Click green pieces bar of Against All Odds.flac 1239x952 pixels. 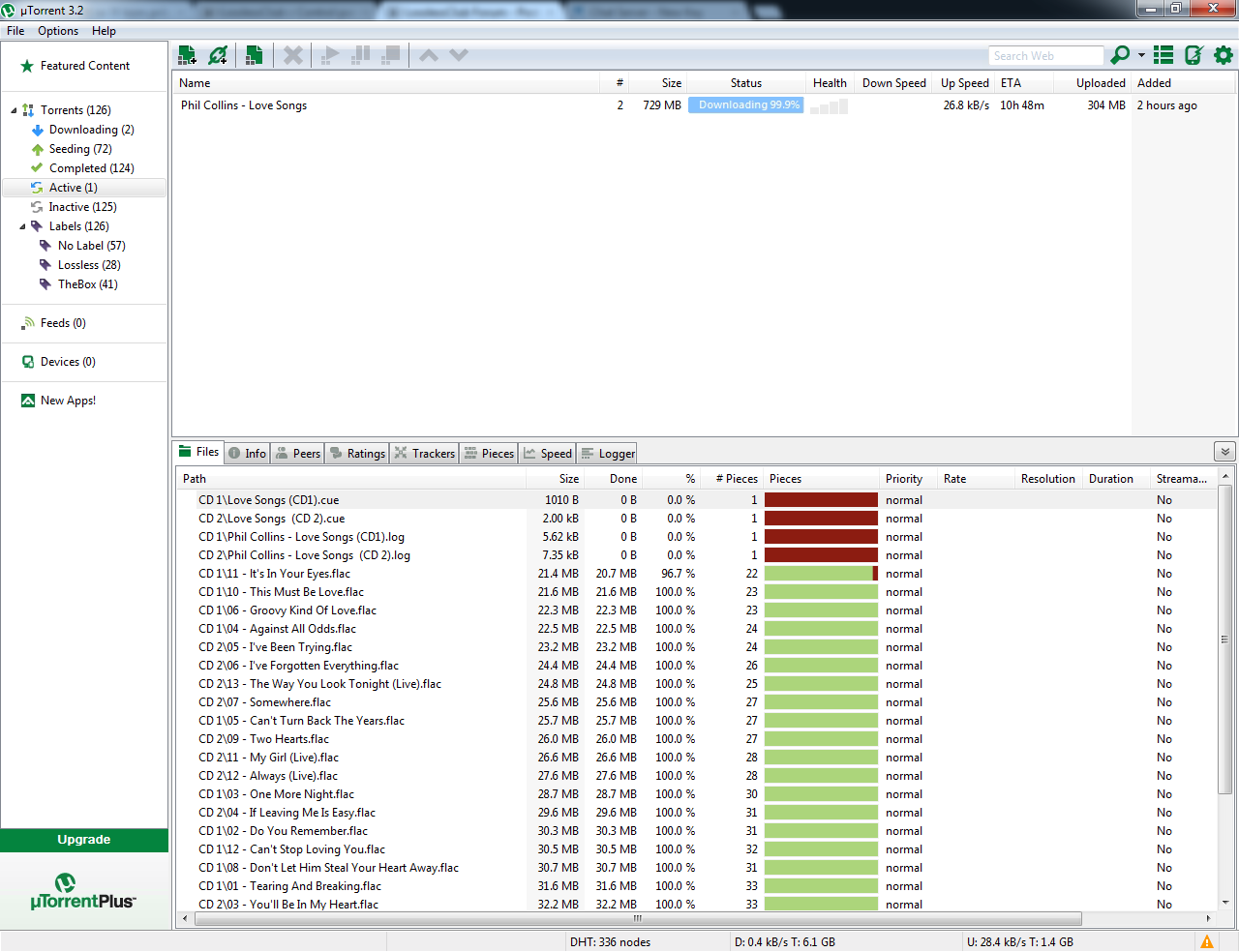[x=821, y=629]
